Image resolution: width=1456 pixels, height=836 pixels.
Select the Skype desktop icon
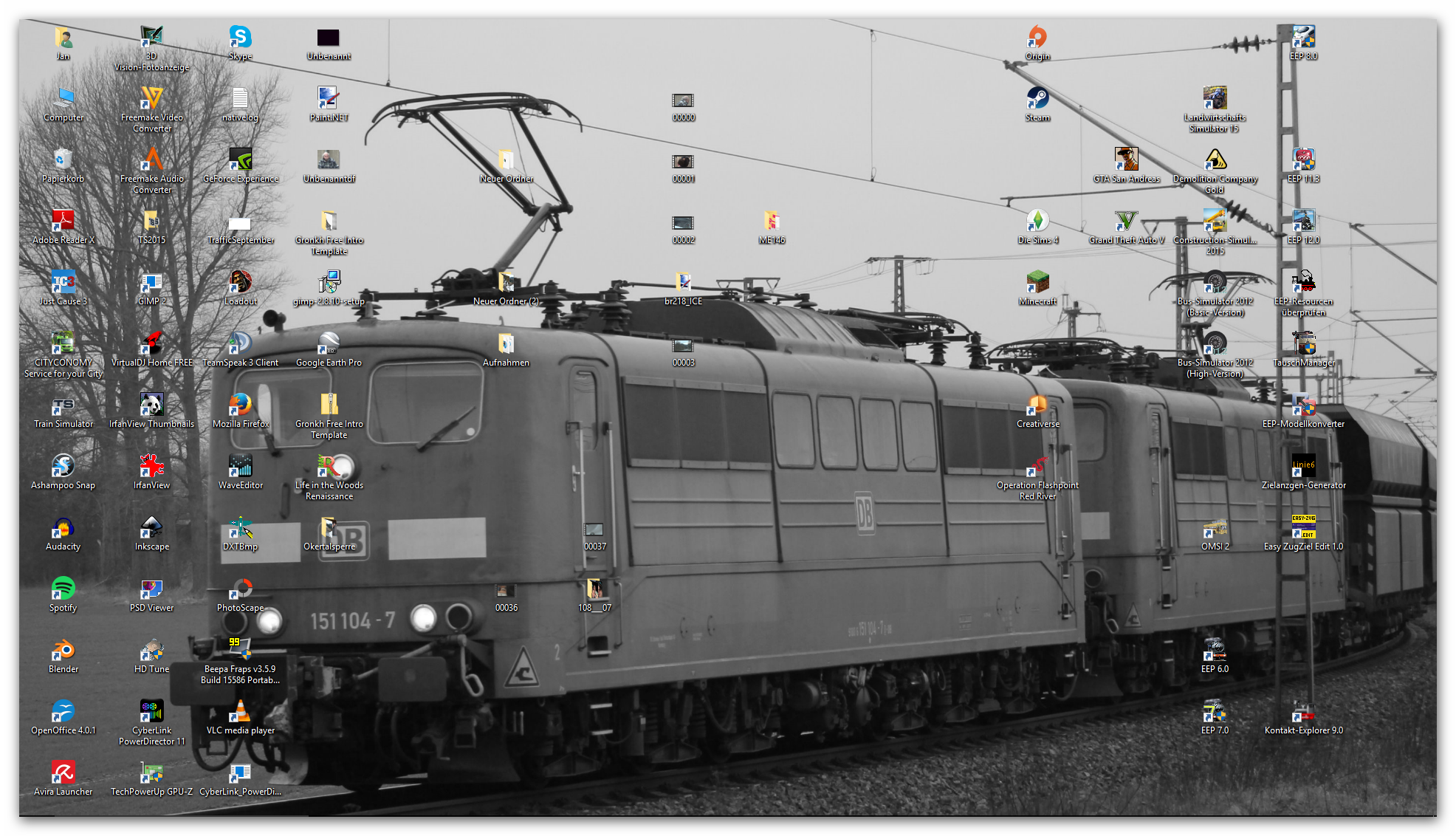pyautogui.click(x=240, y=37)
